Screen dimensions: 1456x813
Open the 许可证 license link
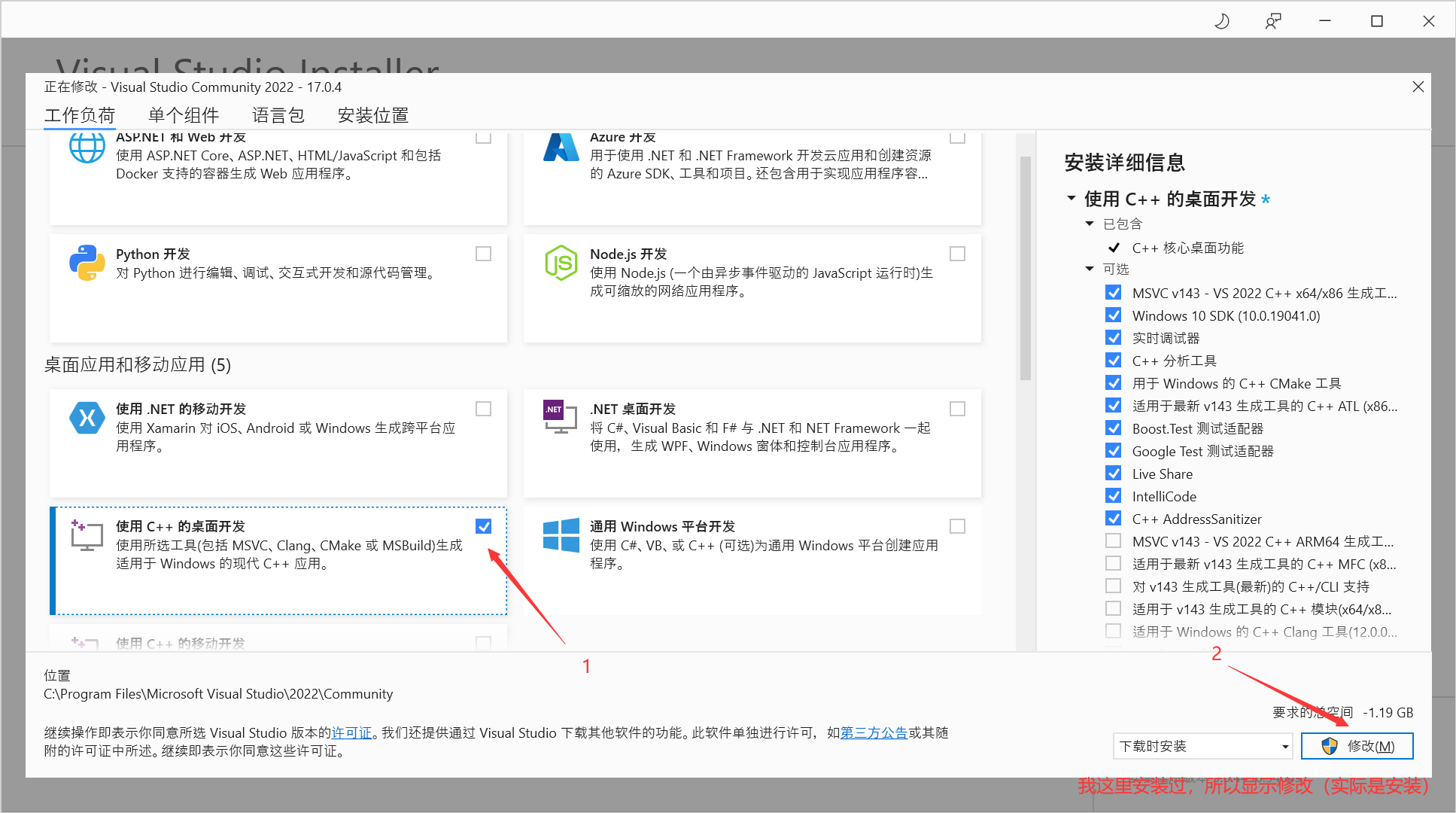(x=352, y=732)
